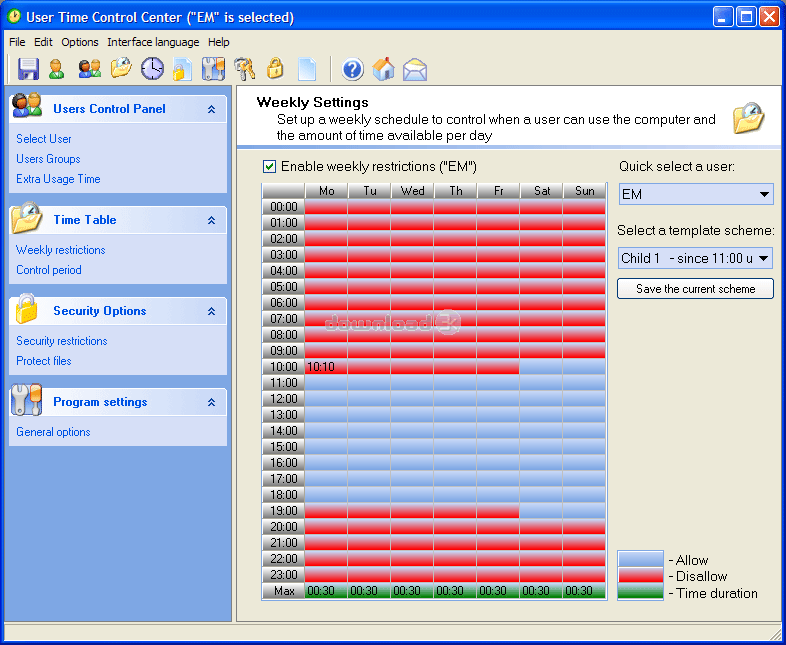Click the Sun column header
Viewport: 786px width, 645px height.
(584, 191)
